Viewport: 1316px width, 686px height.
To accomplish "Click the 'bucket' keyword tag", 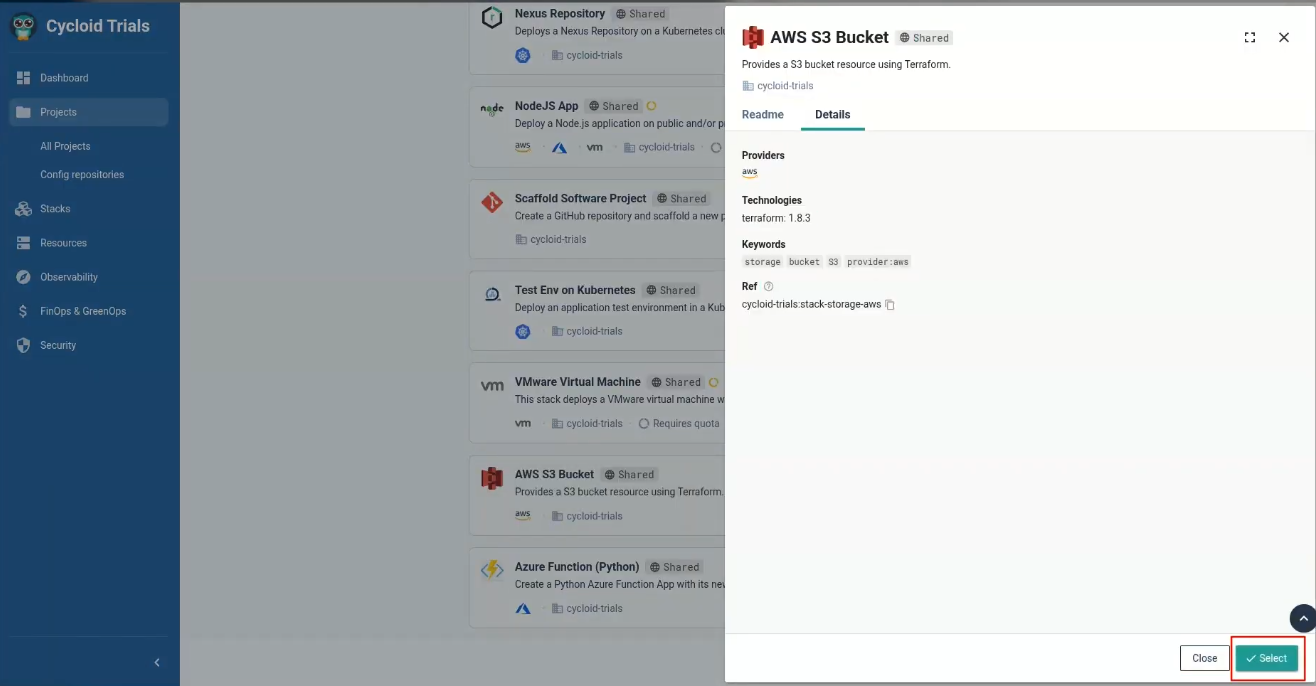I will [804, 262].
